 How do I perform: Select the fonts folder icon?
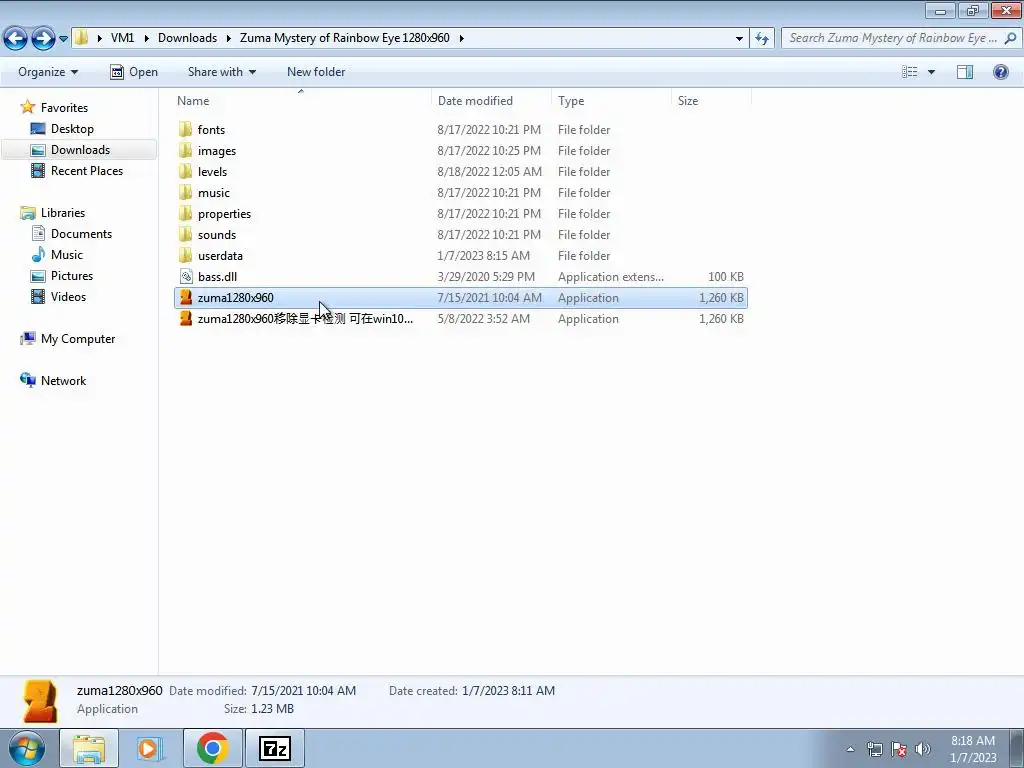[185, 129]
